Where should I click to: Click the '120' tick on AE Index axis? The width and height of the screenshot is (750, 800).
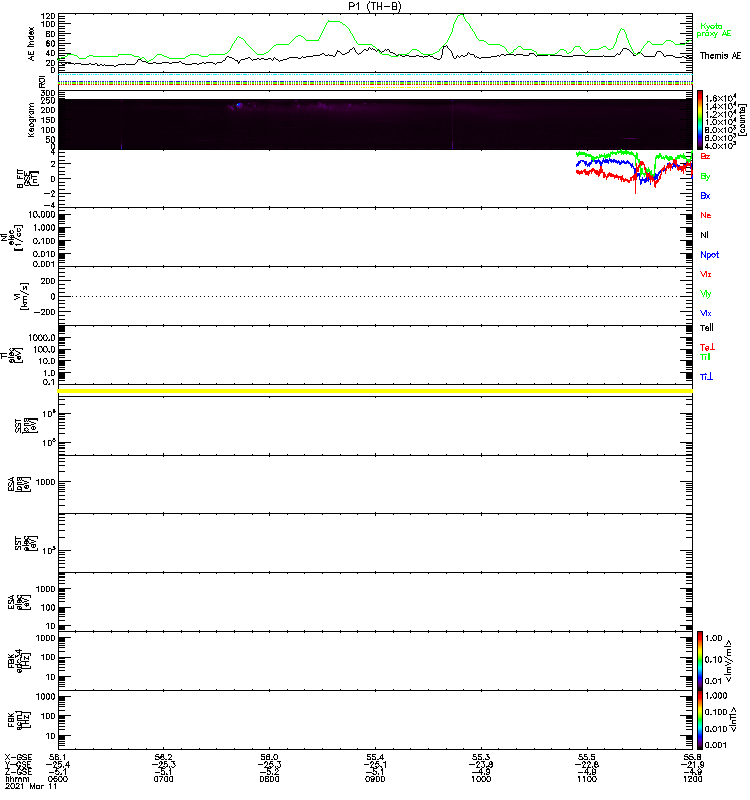point(49,16)
